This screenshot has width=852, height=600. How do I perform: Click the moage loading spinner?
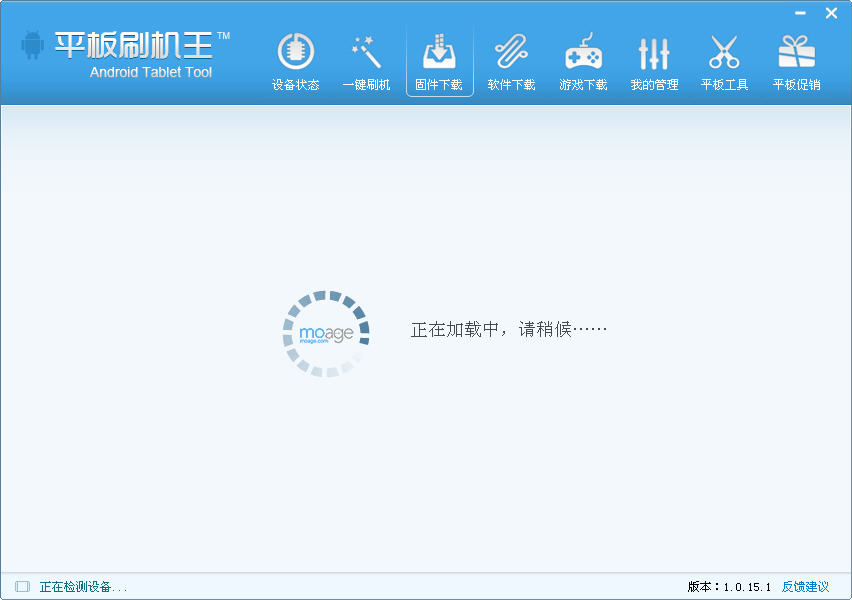(x=326, y=334)
